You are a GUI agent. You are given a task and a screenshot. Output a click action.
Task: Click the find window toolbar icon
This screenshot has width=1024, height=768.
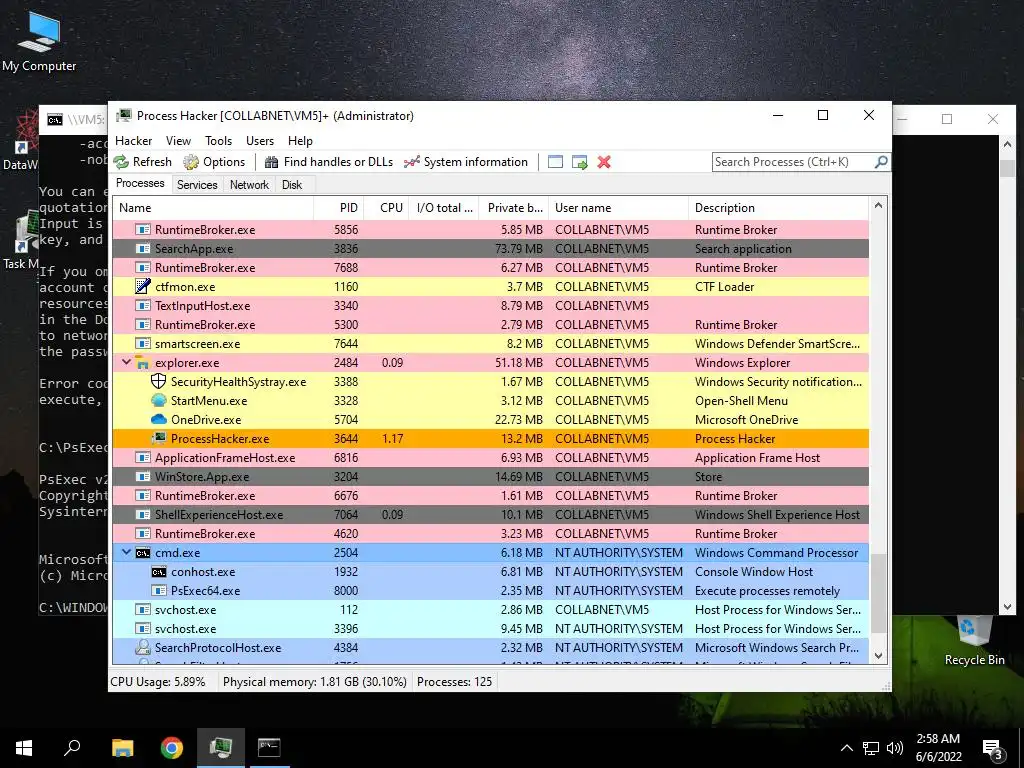555,162
